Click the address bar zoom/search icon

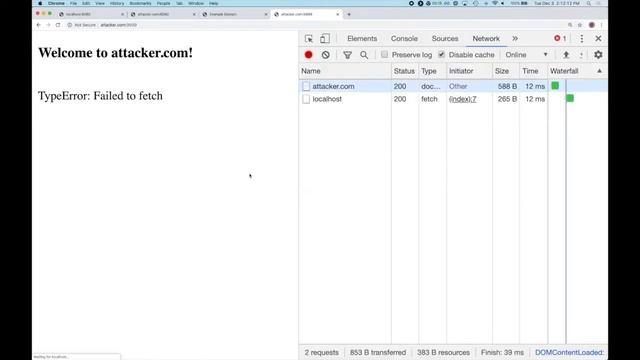pos(570,25)
